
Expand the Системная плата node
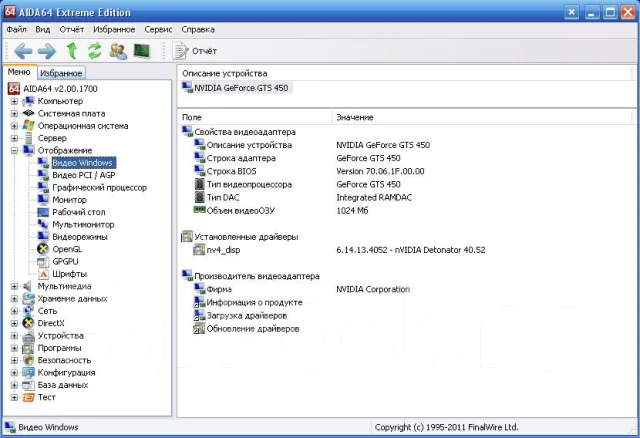click(x=14, y=113)
